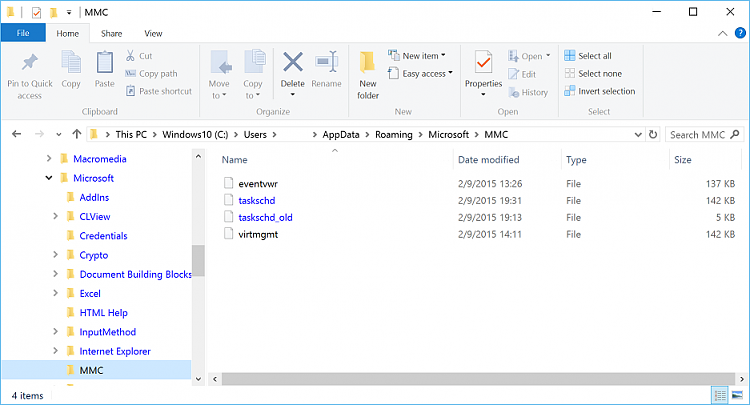Expand the address bar history dropdown
The width and height of the screenshot is (750, 405).
point(638,135)
